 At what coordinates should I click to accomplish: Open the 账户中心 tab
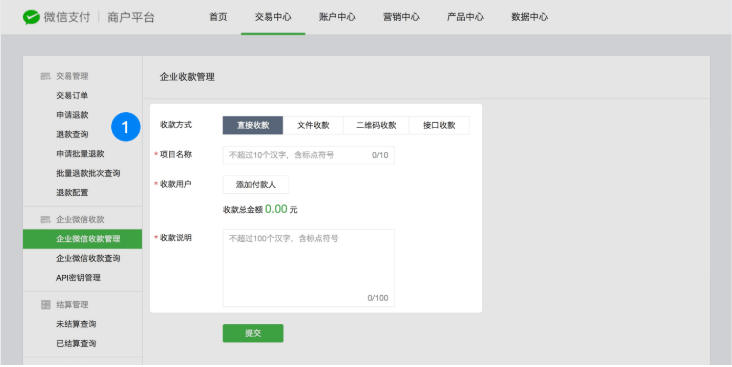click(x=337, y=17)
